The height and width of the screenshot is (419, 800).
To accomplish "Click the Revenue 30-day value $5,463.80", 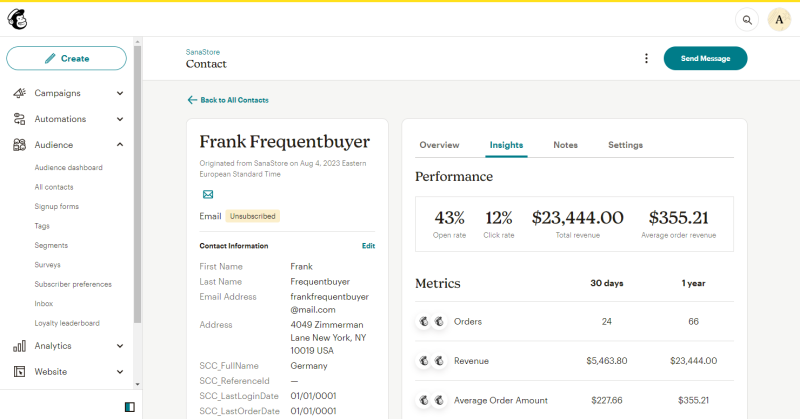I will (607, 361).
